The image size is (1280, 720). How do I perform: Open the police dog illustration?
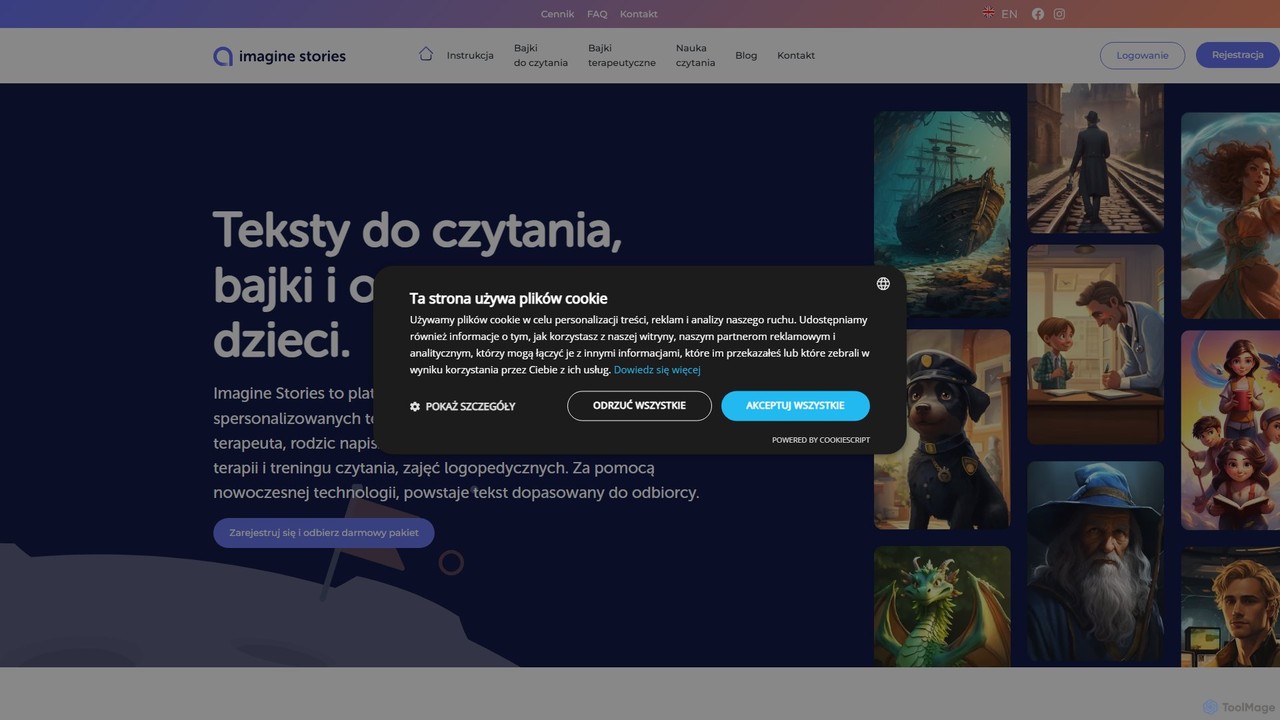(942, 430)
